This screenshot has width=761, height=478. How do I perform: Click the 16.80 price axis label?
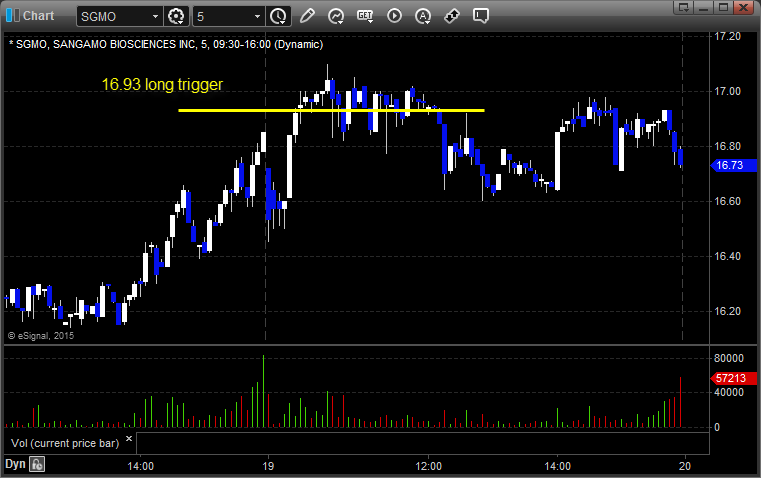tap(728, 146)
